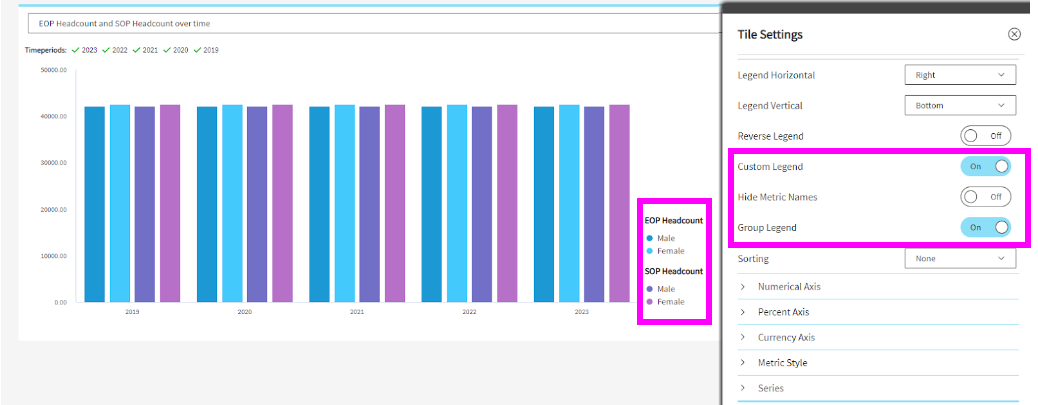Expand the Metric Style section
Viewport: 1038px width, 405px height.
tap(782, 363)
